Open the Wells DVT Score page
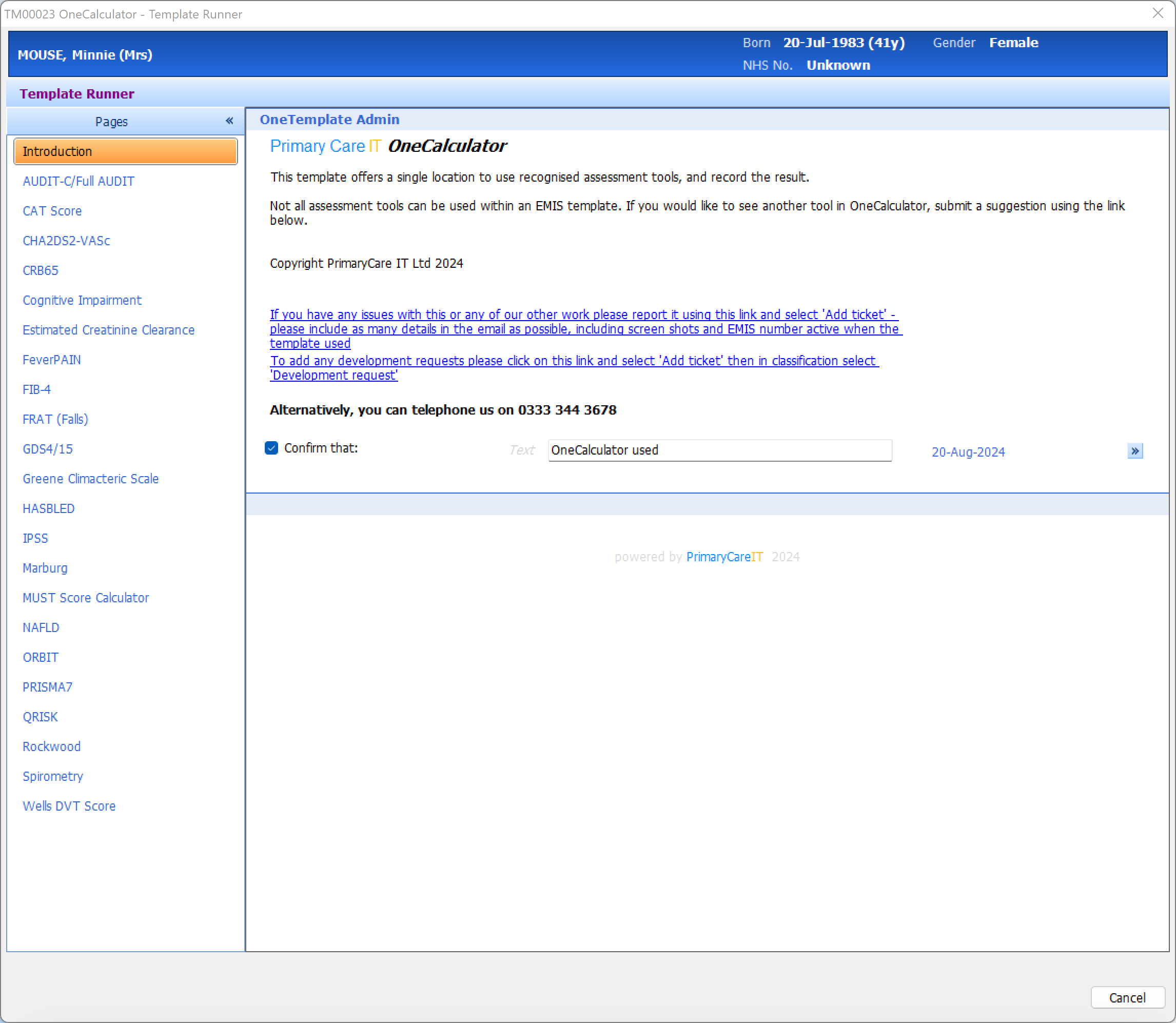1176x1023 pixels. [x=69, y=806]
